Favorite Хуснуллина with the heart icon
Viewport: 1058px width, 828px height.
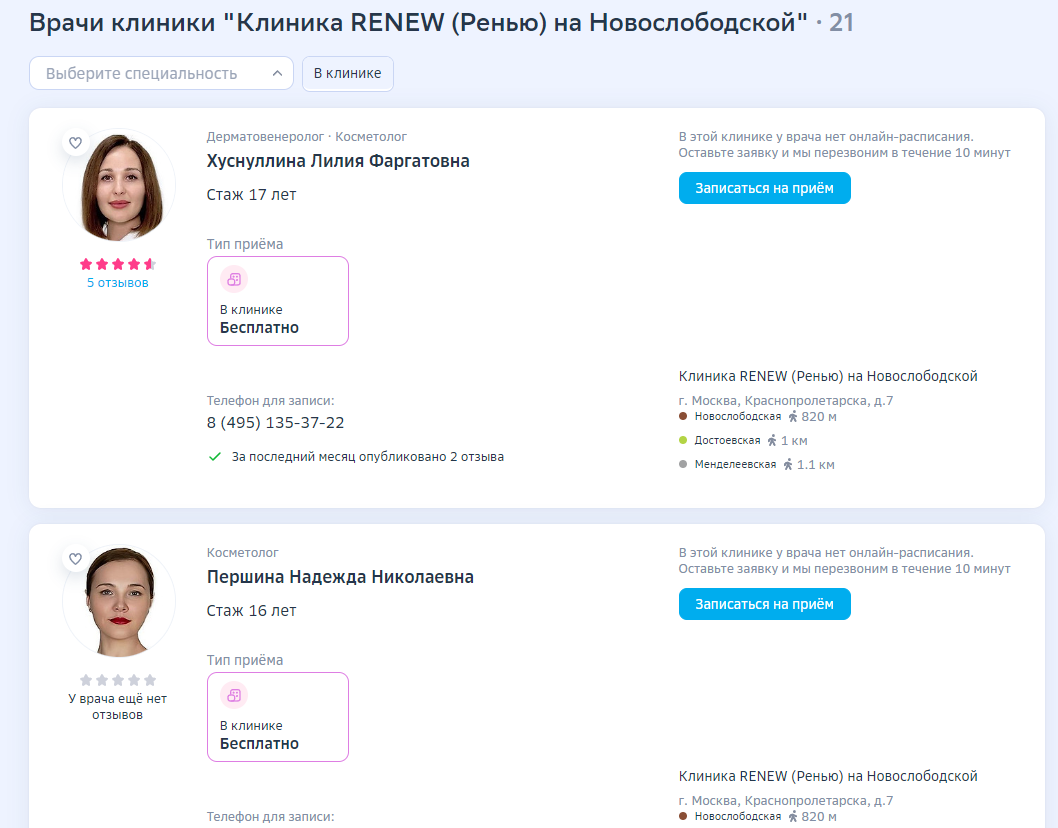coord(76,142)
